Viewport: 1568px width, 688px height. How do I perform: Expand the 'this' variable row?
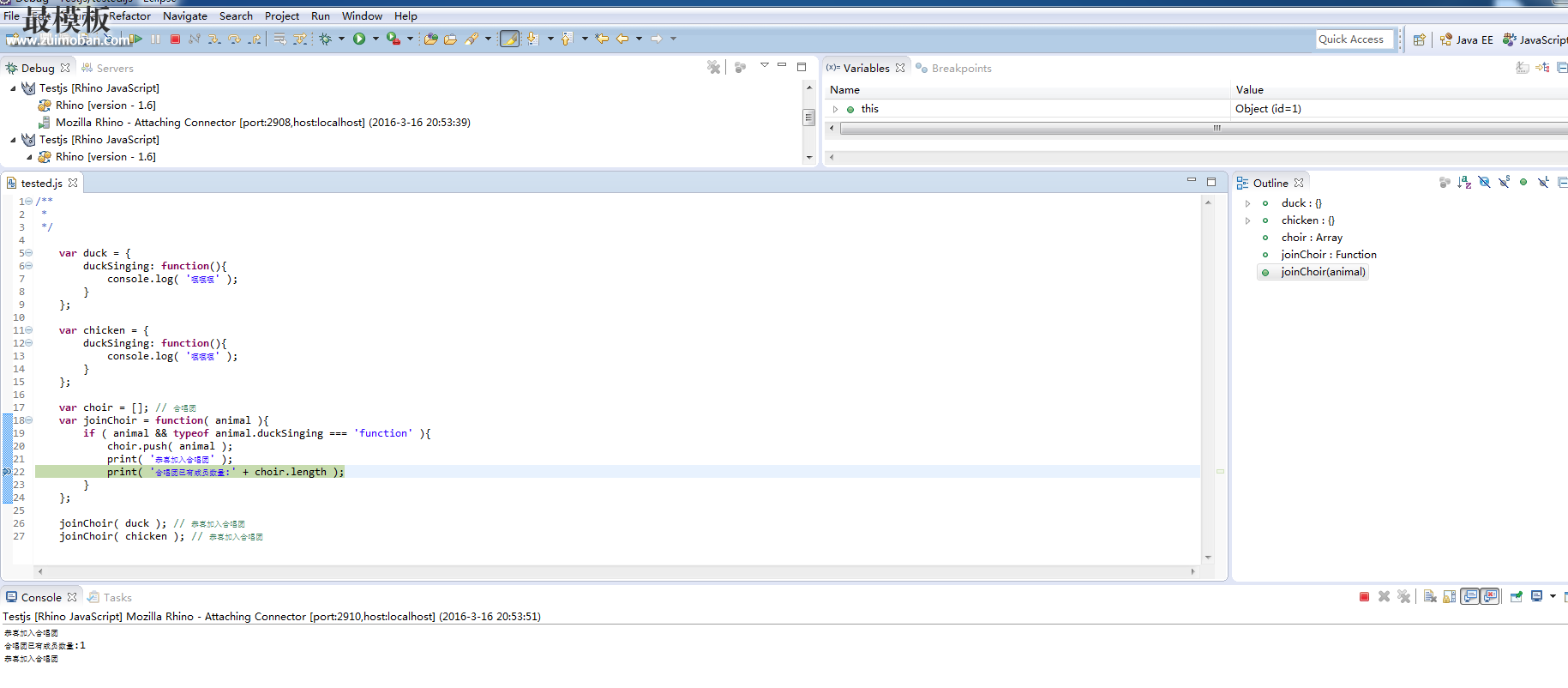836,109
